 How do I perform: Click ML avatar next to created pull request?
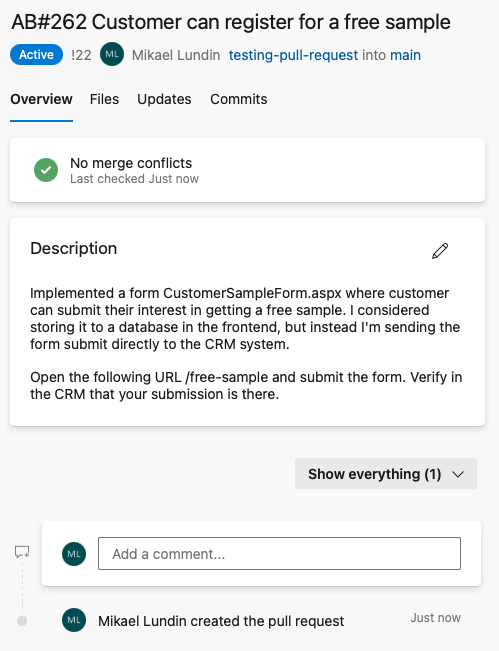74,620
